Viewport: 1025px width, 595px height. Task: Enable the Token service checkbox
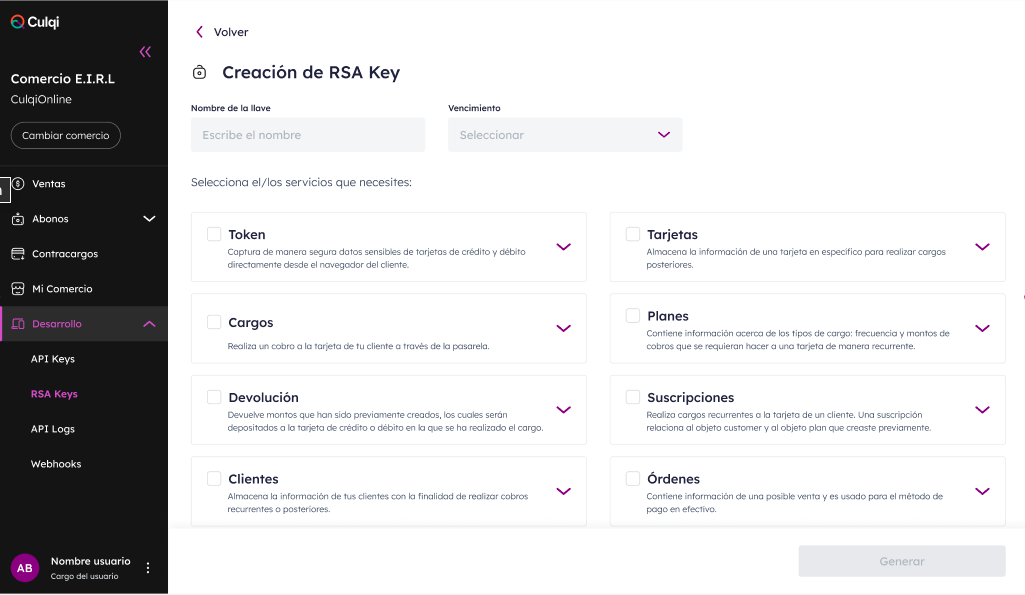tap(214, 234)
